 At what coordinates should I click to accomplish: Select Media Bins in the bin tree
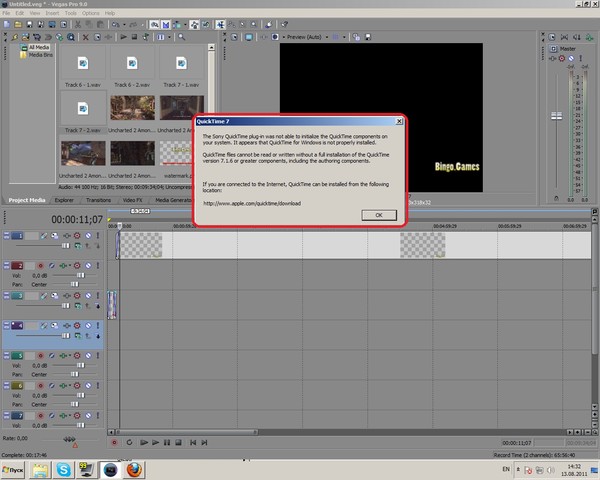(x=41, y=55)
